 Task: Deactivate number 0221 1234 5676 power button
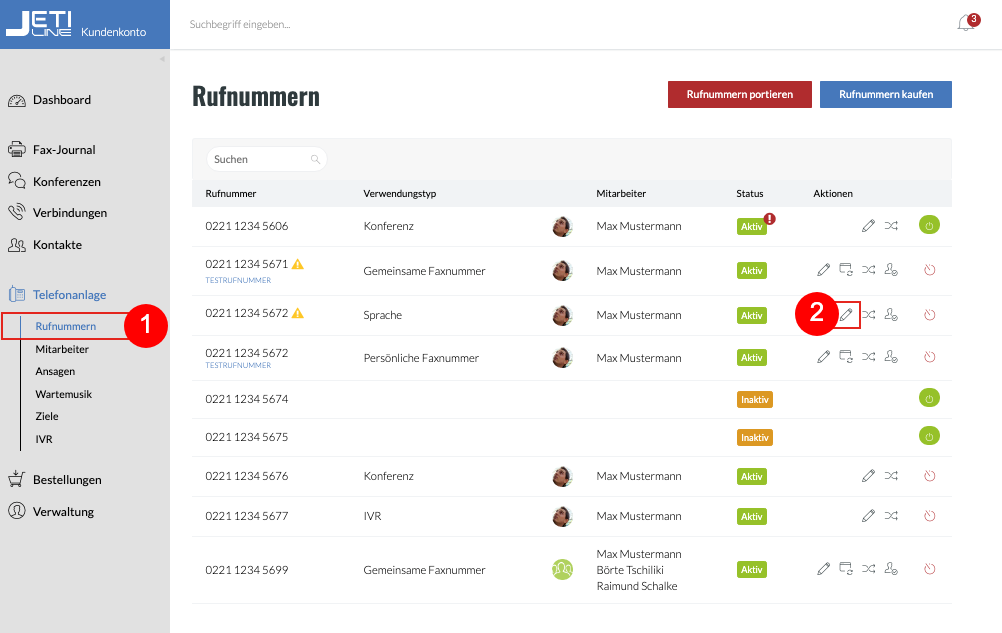(929, 476)
